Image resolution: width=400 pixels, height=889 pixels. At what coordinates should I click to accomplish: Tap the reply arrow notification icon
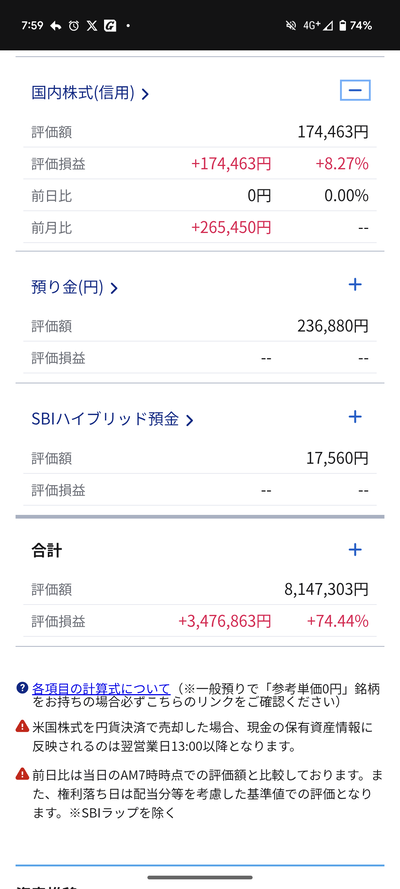[56, 26]
